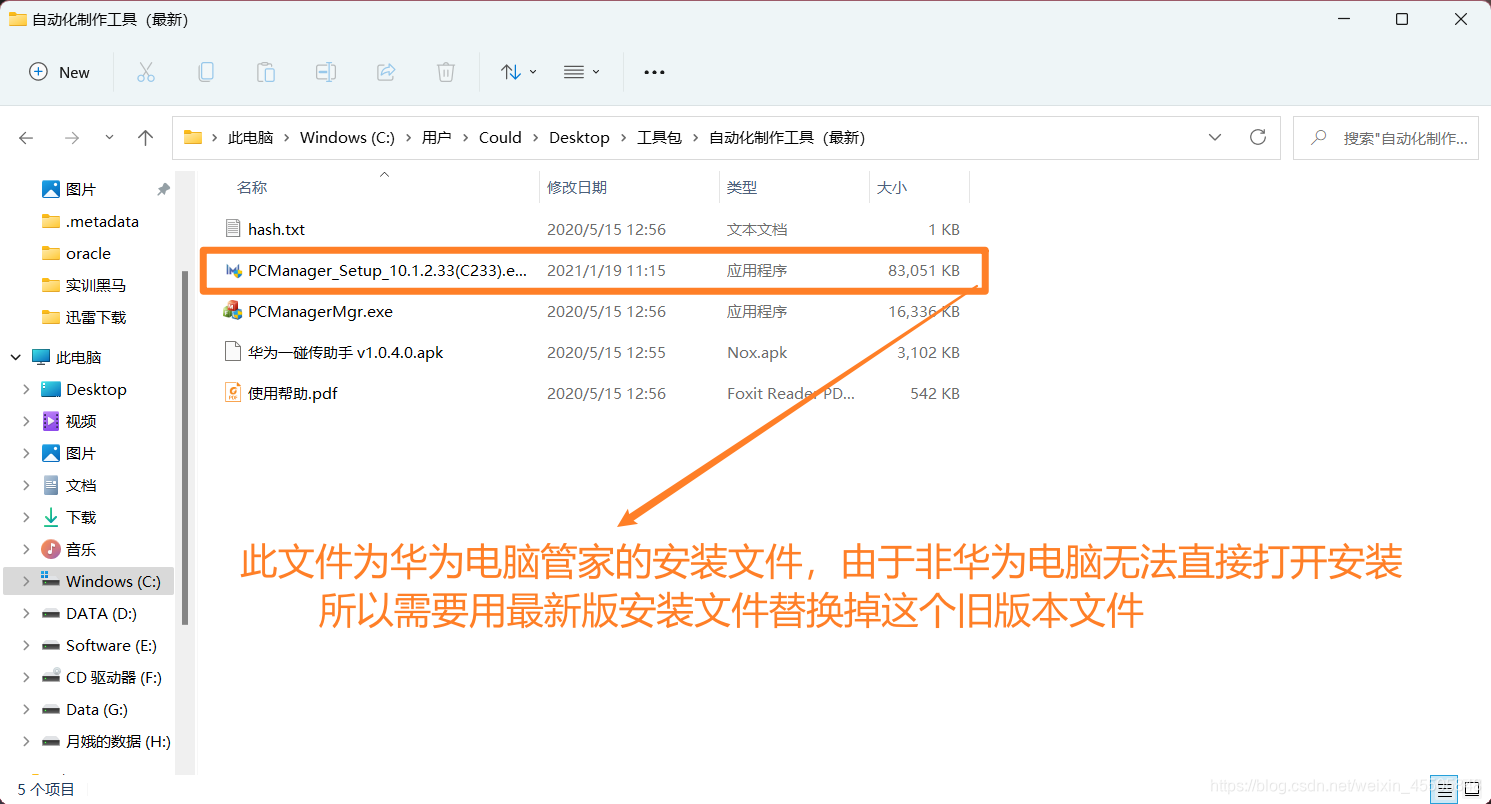Screen dimensions: 1491x804
Task: Click 此电脑 in the address bar
Action: click(250, 138)
